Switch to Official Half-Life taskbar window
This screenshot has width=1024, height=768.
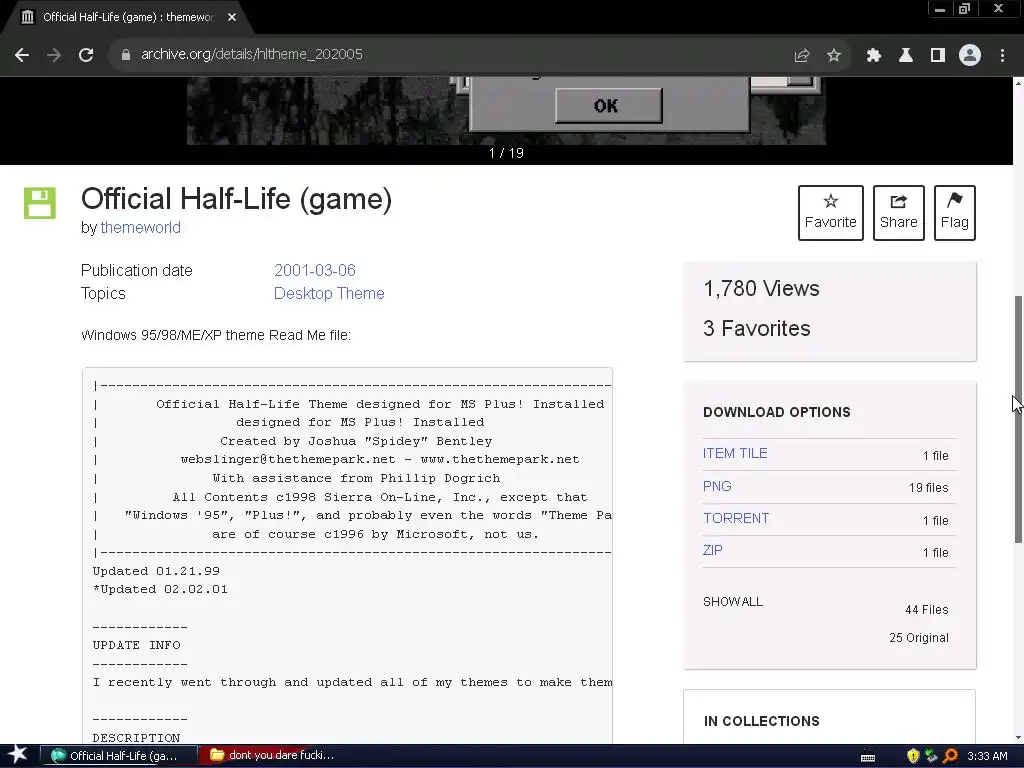118,756
